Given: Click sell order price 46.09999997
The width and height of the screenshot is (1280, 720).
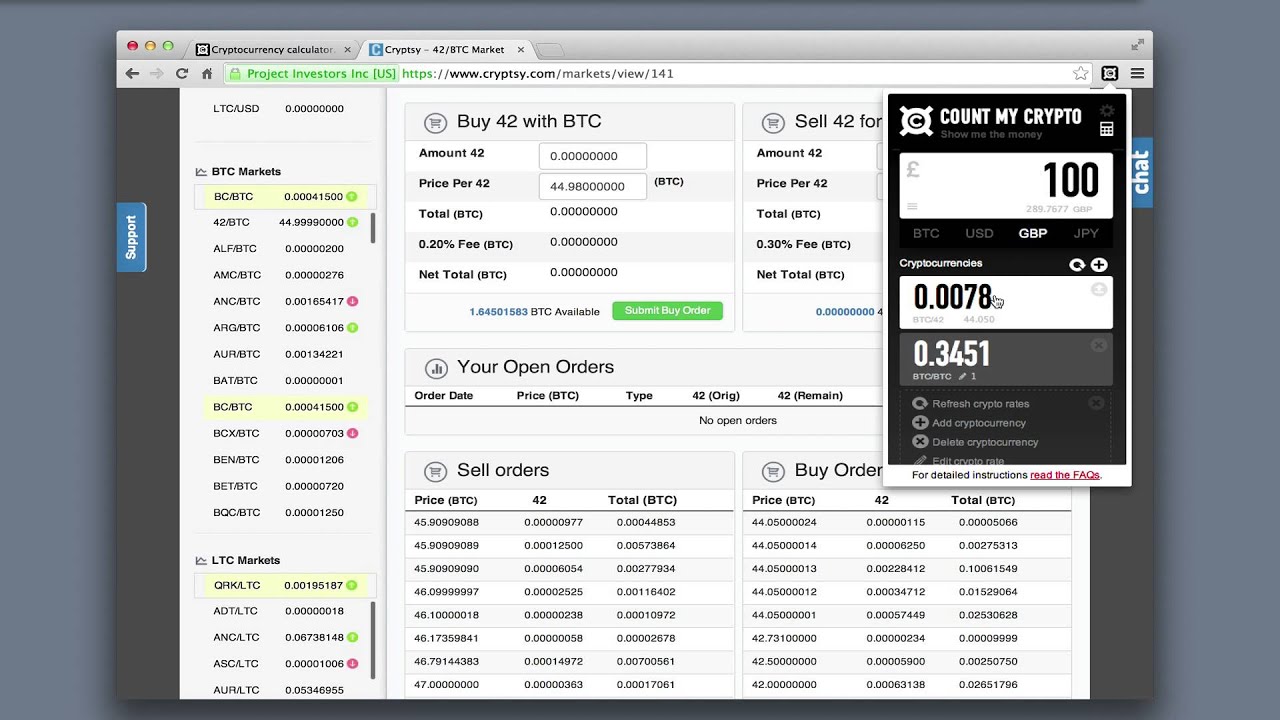Looking at the screenshot, I should point(447,592).
